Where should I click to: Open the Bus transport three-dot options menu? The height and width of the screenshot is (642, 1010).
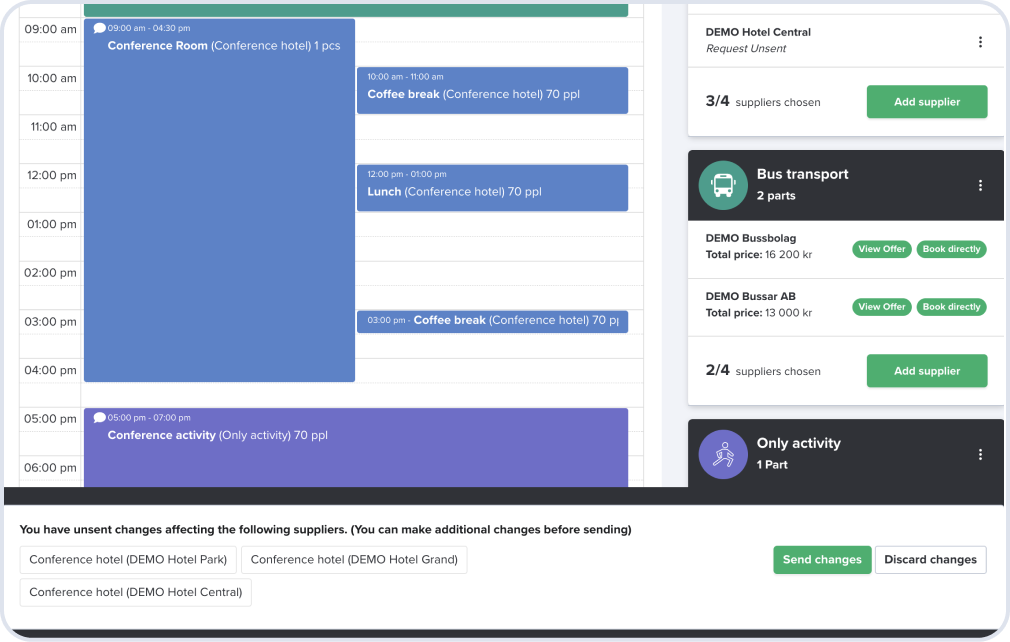click(980, 185)
